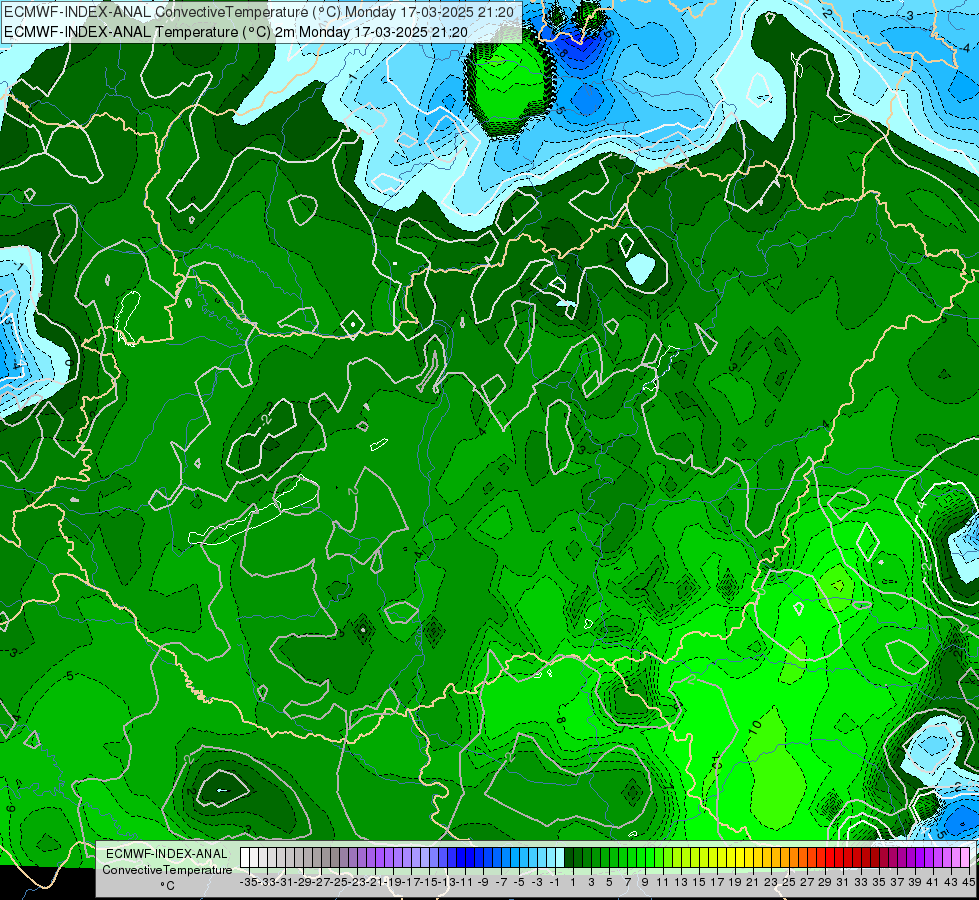
Task: Pick the white swatch at scale's cold end
Action: click(x=245, y=857)
